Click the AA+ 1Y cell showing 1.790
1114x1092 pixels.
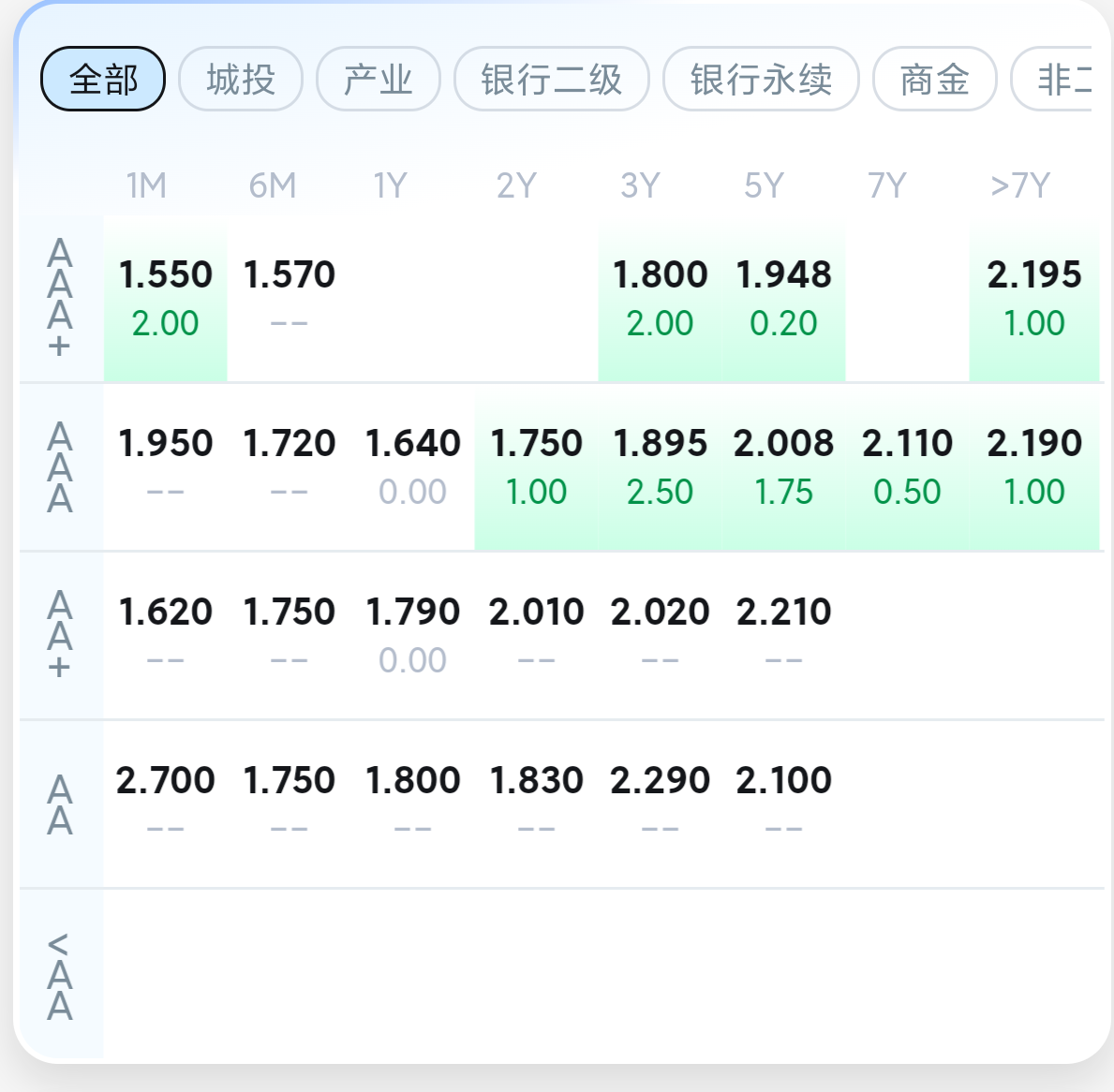pyautogui.click(x=413, y=636)
